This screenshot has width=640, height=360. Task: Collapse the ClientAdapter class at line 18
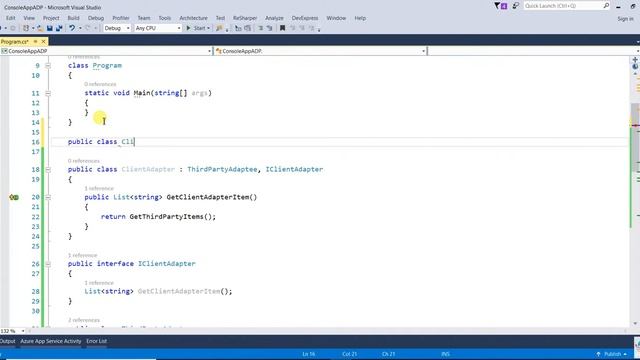[48, 169]
